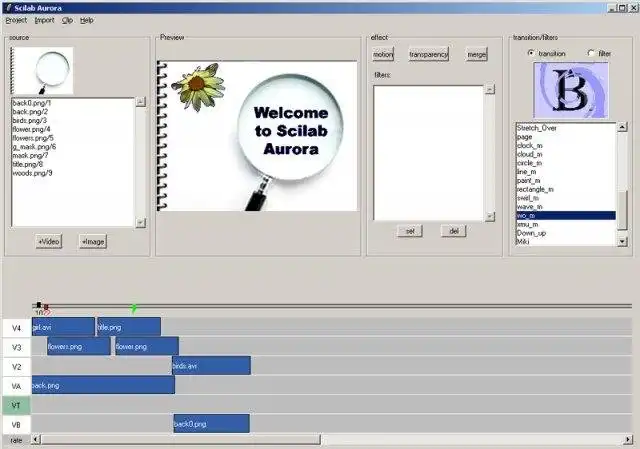The height and width of the screenshot is (449, 640).
Task: Select birds.png/3 in source list
Action: pyautogui.click(x=30, y=120)
